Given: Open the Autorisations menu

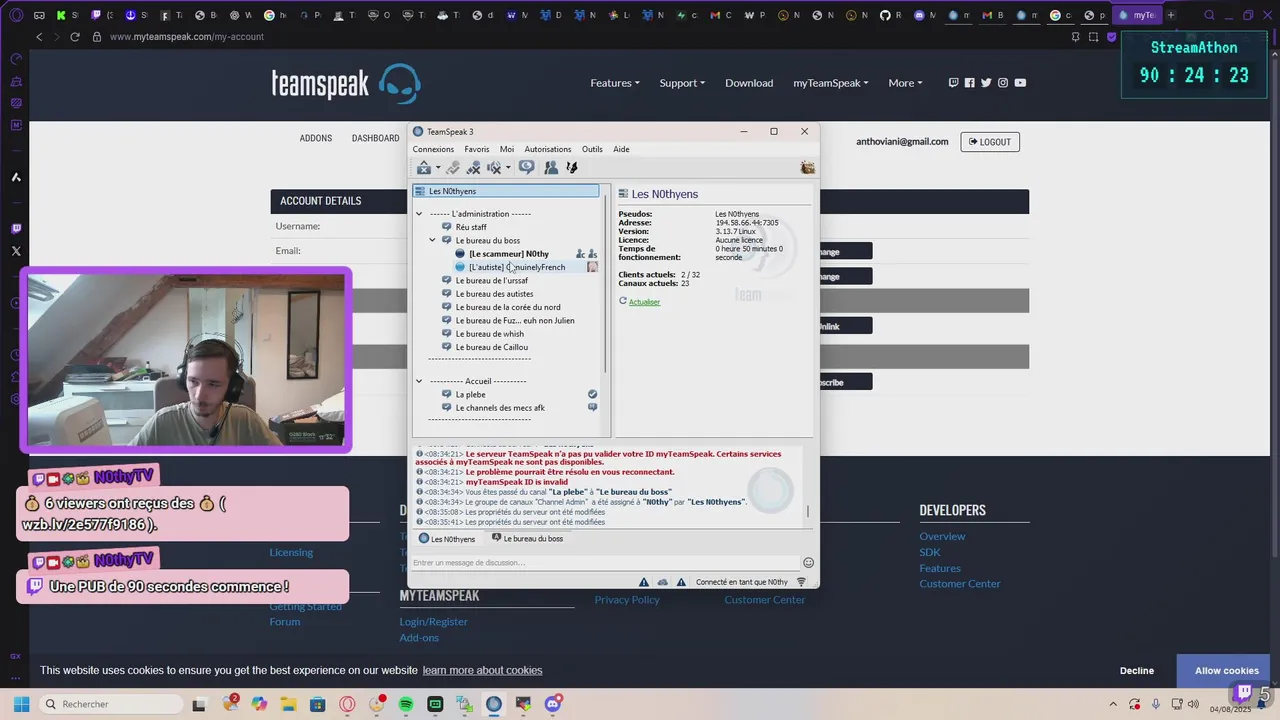Looking at the screenshot, I should [548, 149].
